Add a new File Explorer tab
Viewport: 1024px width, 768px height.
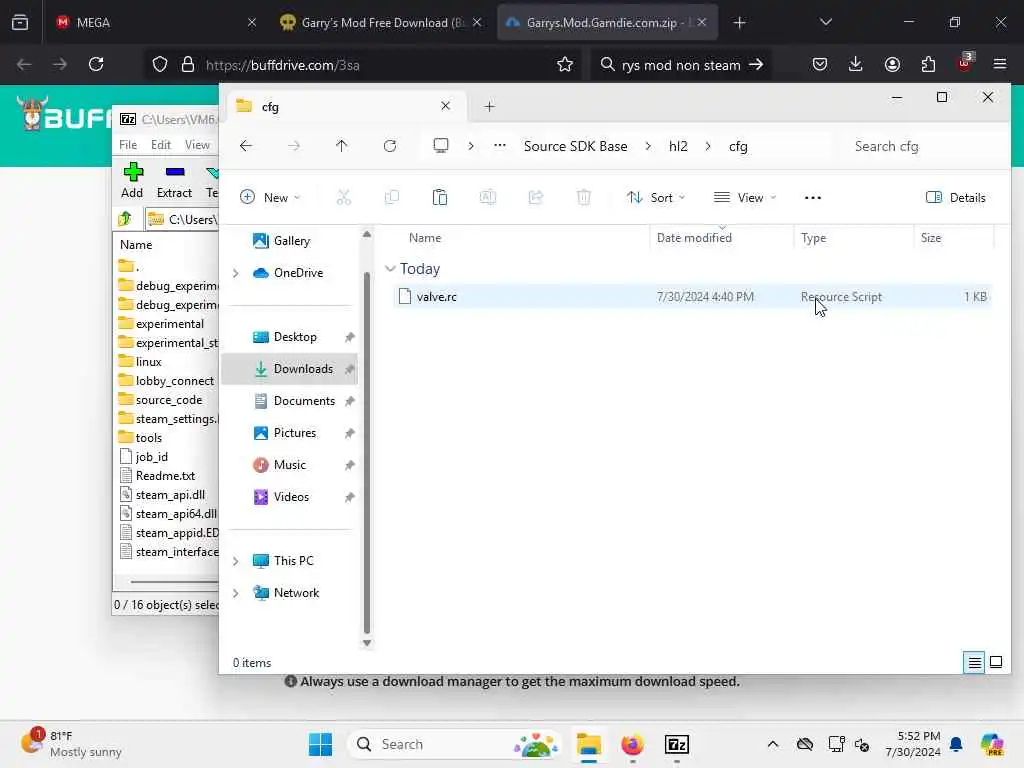click(x=490, y=106)
